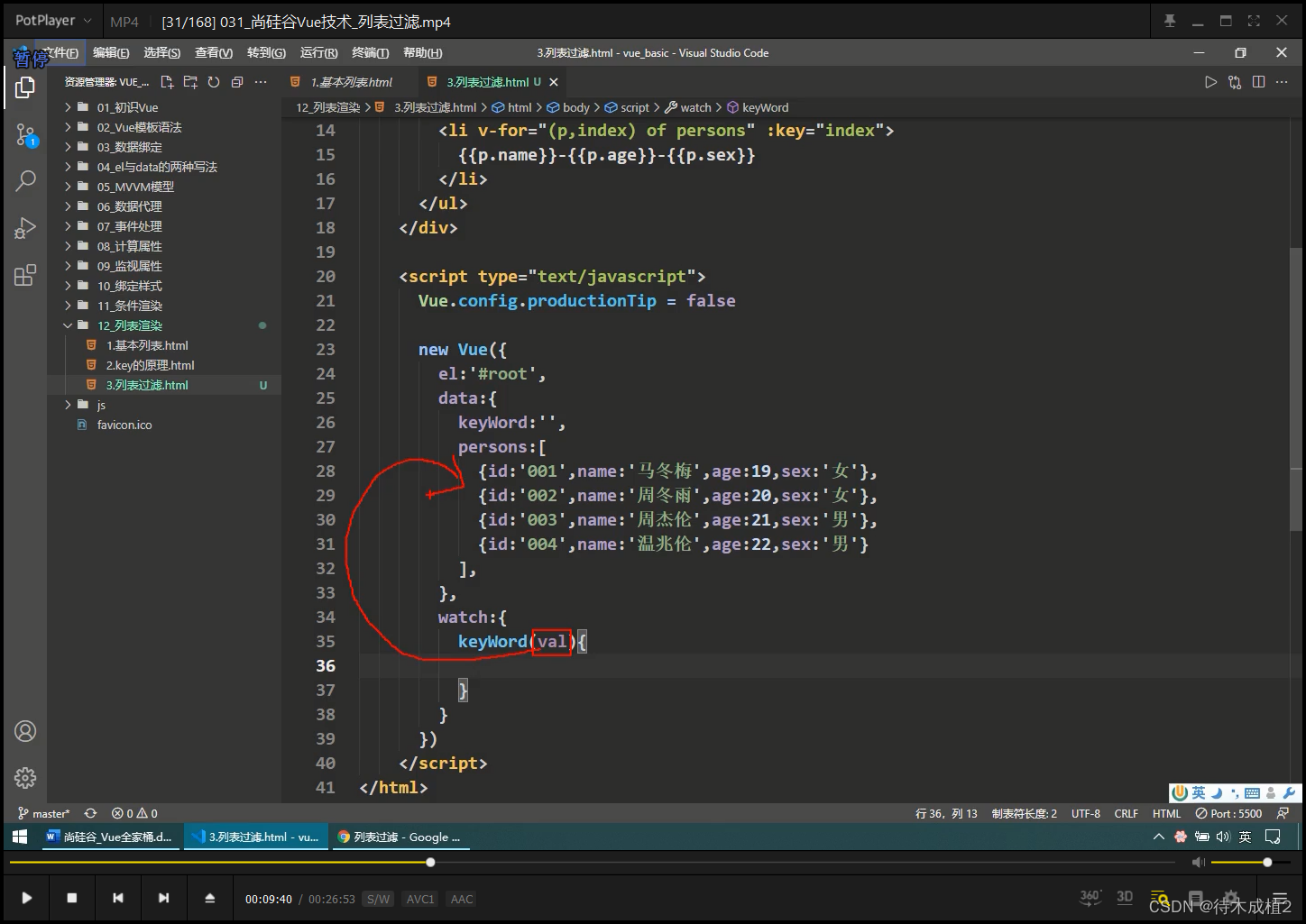
Task: Open explorer's more actions ellipsis
Action: tap(261, 82)
